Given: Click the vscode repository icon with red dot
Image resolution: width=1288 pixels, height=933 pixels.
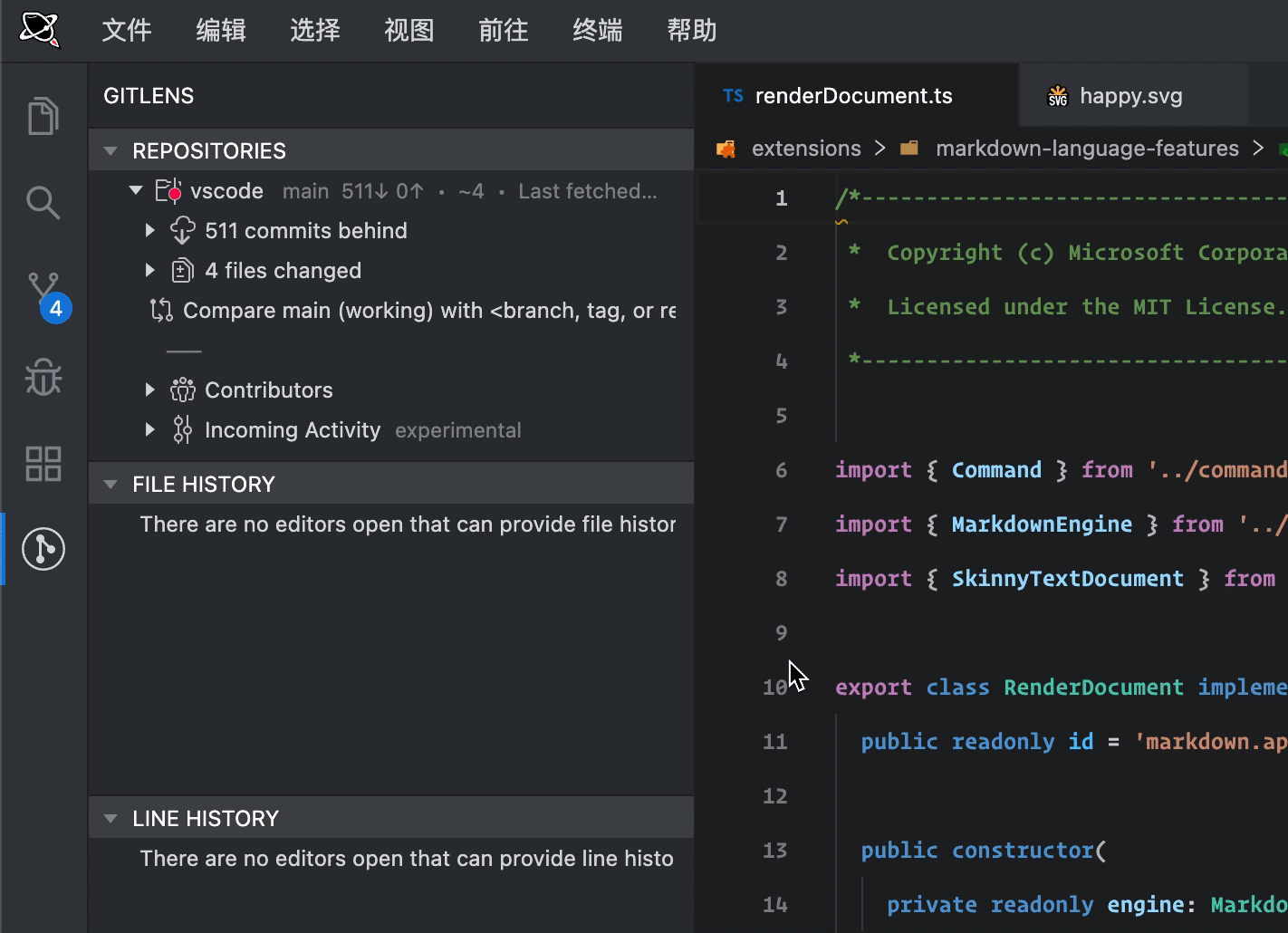Looking at the screenshot, I should (168, 191).
